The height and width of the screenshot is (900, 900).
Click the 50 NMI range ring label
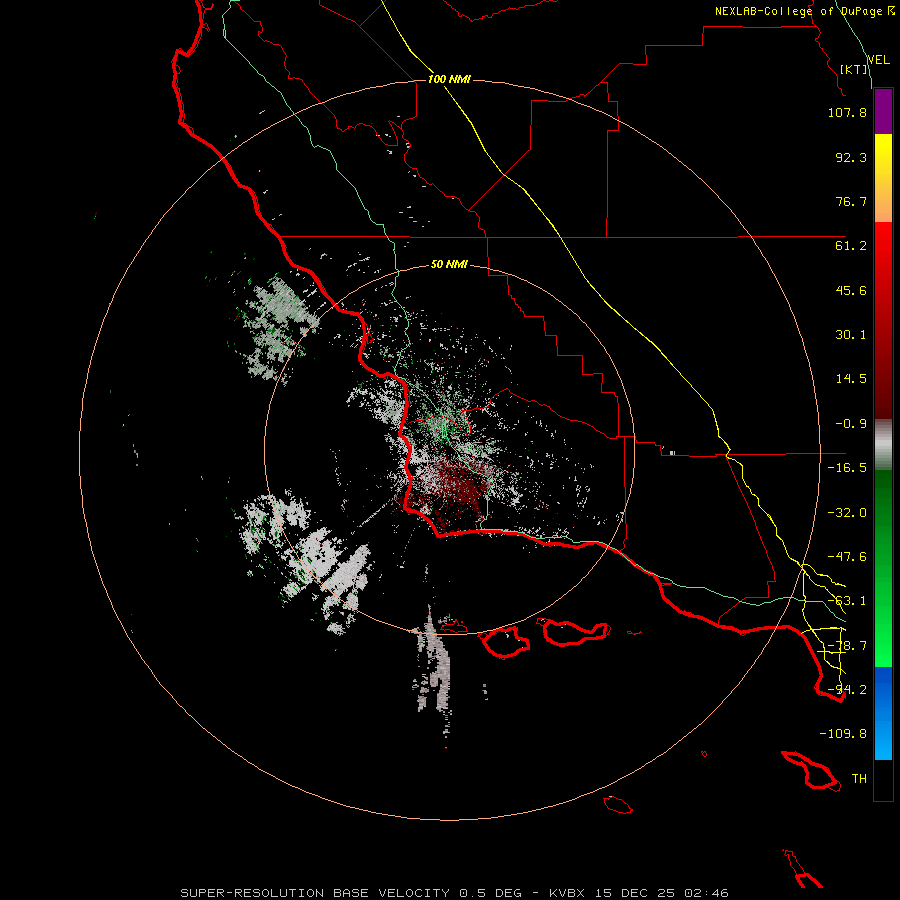[x=449, y=265]
